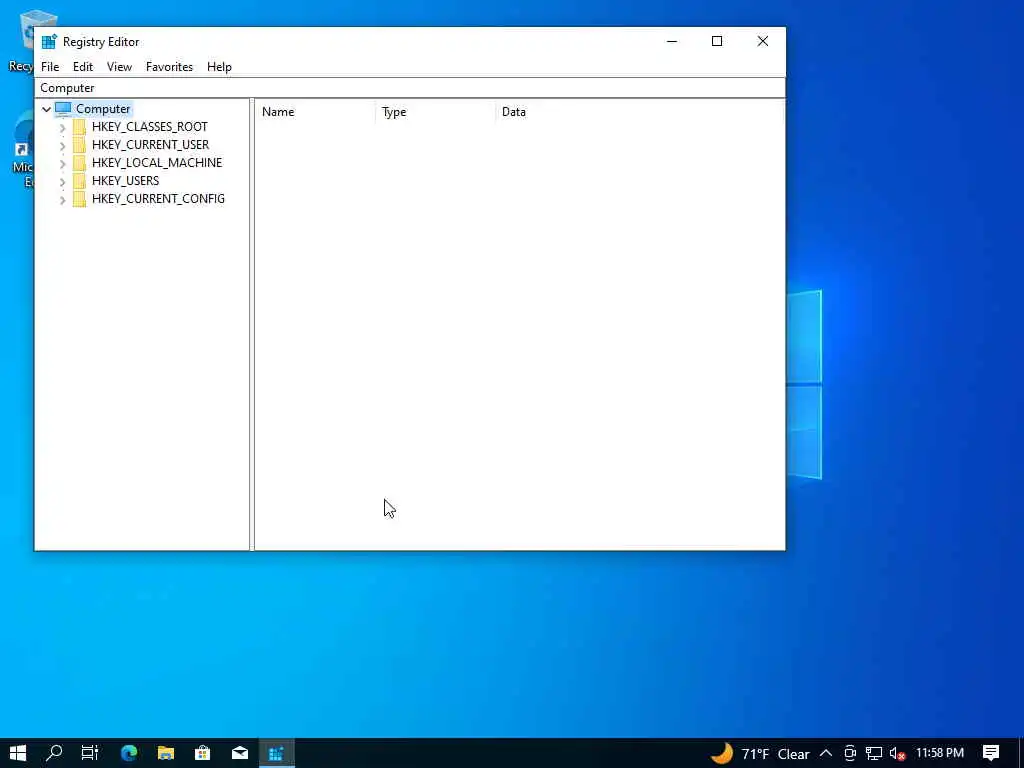Expand the HKEY_CLASSES_ROOT key
This screenshot has width=1024, height=768.
click(63, 127)
